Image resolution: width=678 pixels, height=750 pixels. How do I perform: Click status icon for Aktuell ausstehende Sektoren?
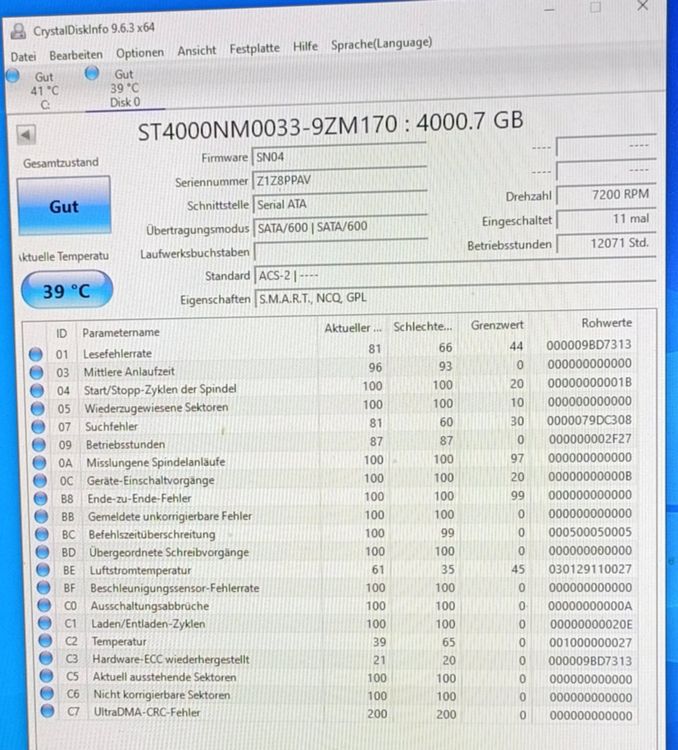point(46,676)
